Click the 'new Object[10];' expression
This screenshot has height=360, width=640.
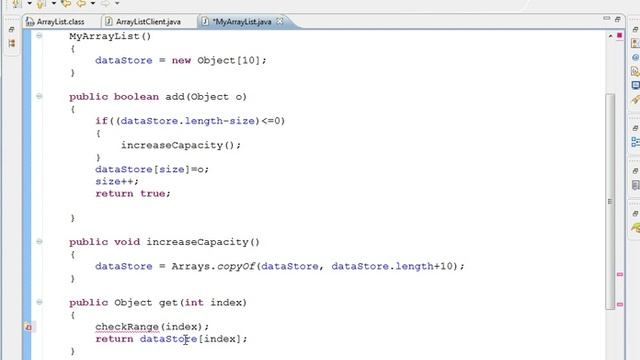(x=219, y=60)
